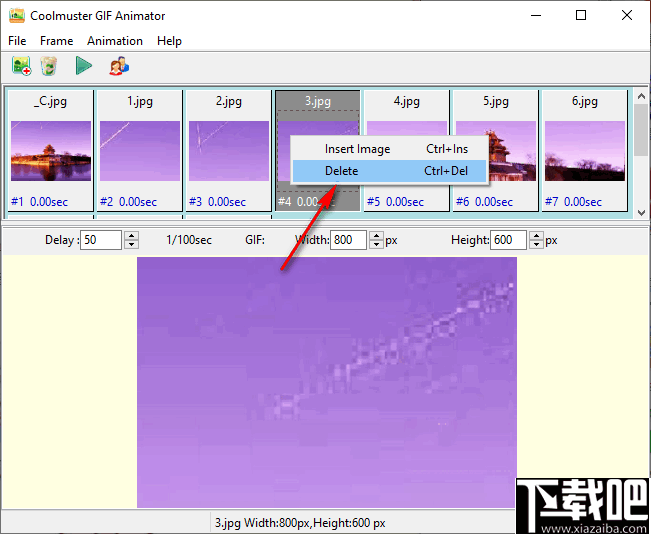Click the '#3 0.00sec' frame label
The image size is (651, 534).
(217, 202)
